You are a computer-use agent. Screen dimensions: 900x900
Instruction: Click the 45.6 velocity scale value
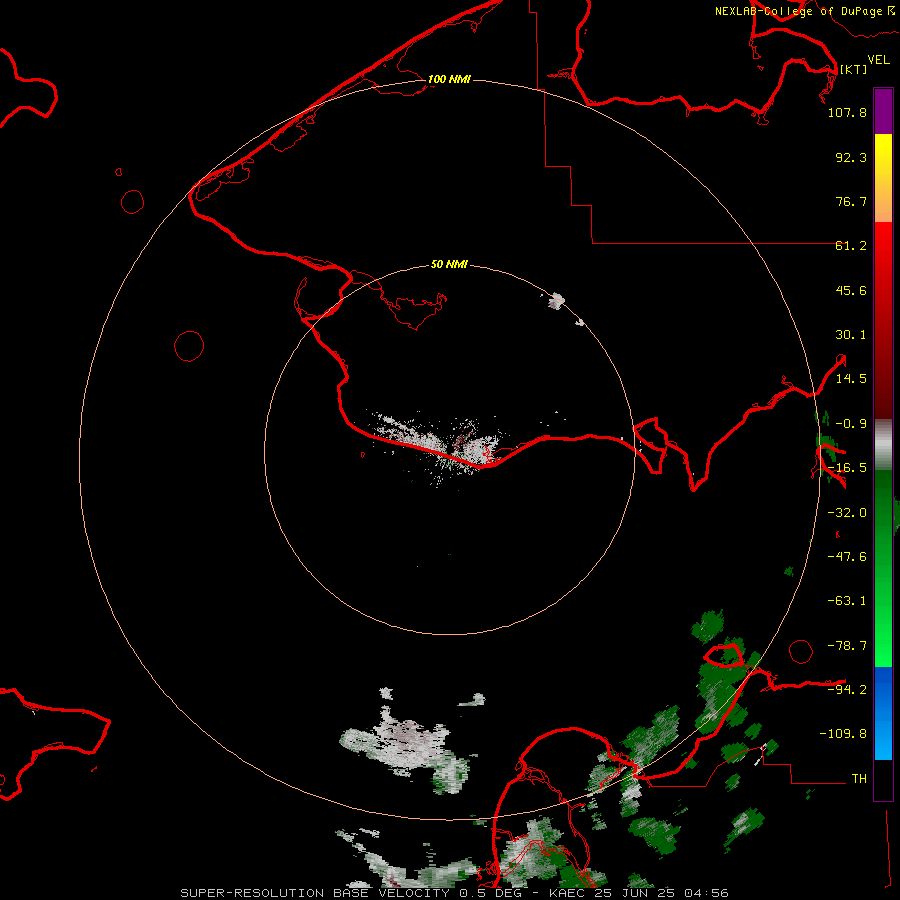pos(851,290)
